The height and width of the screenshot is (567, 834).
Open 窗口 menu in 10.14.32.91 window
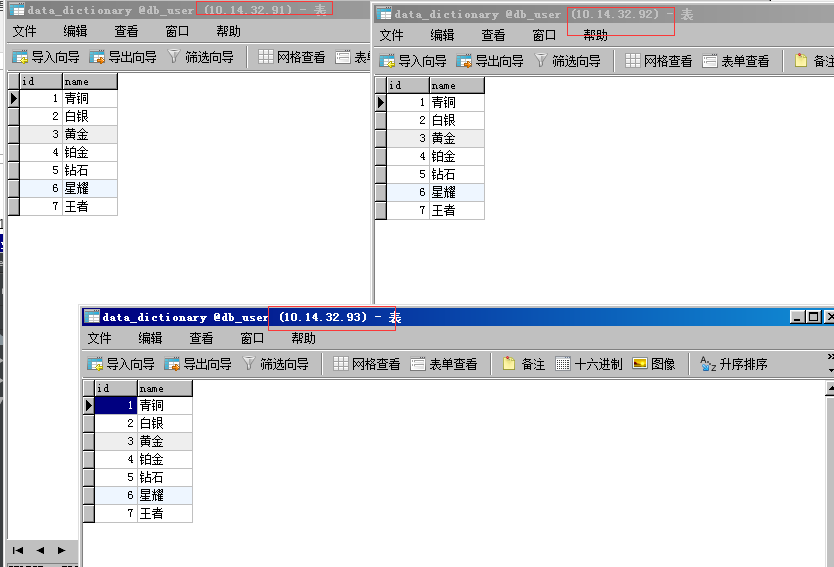pos(177,31)
